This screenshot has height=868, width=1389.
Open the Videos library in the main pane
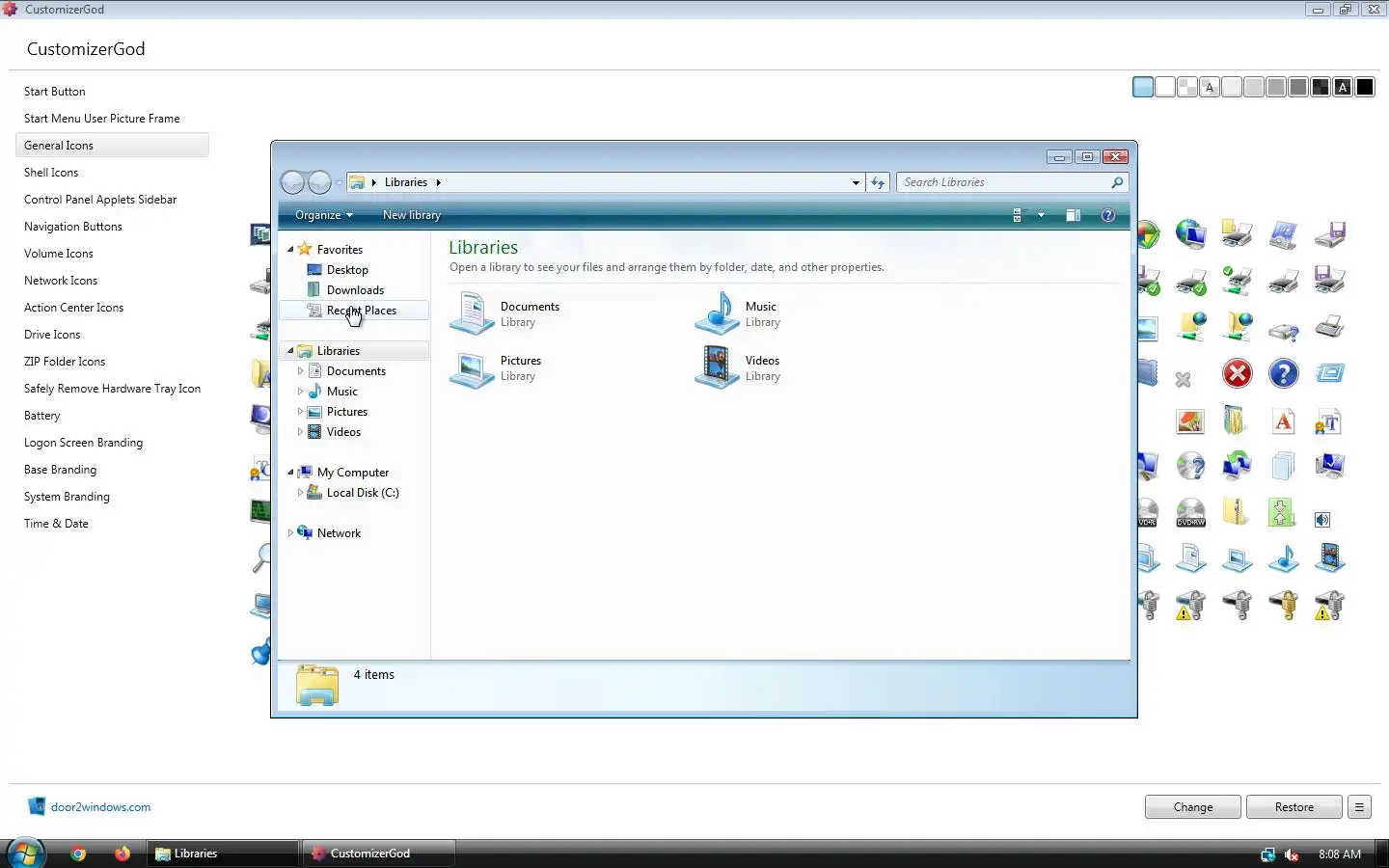[739, 368]
